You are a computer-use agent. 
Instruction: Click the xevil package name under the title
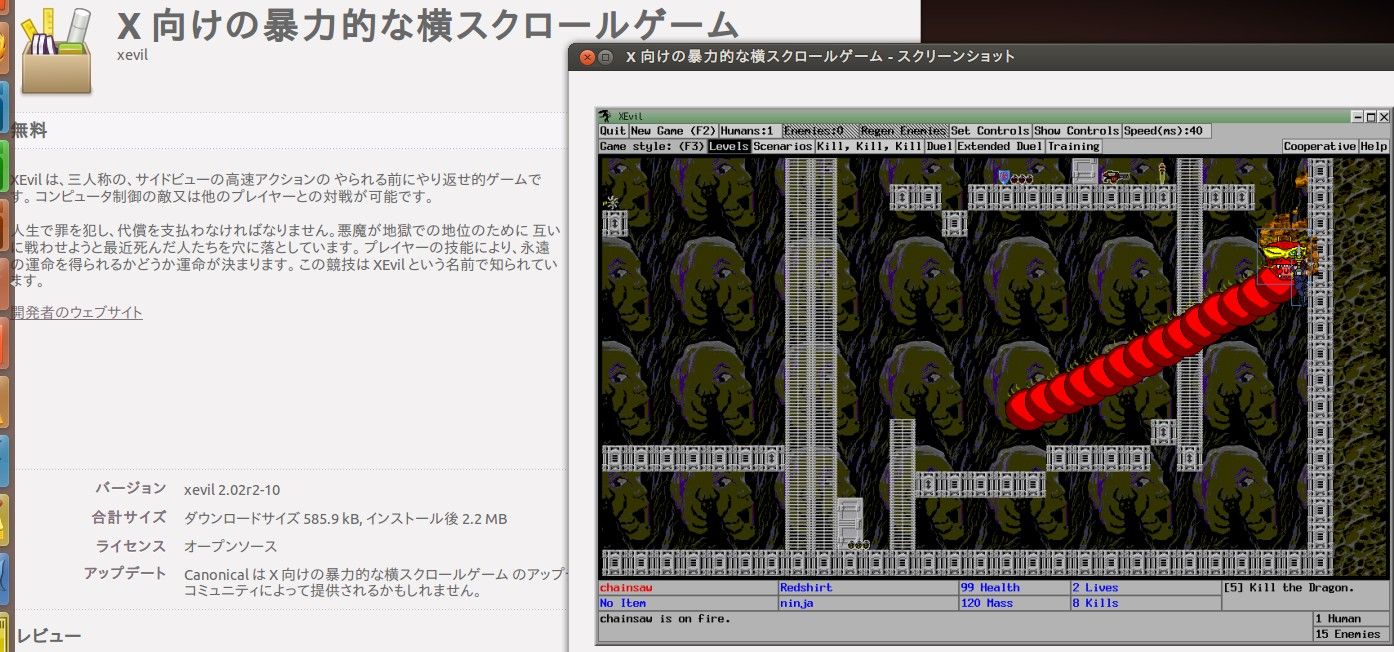coord(132,55)
